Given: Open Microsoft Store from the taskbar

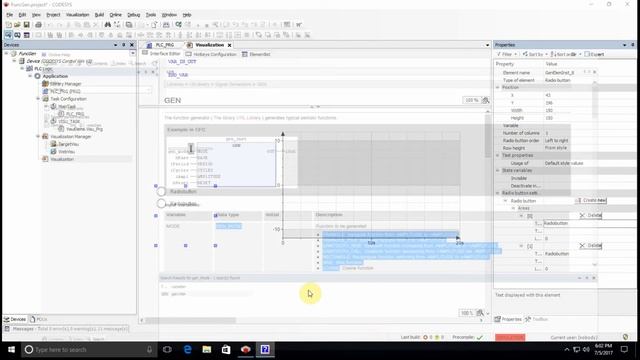Looking at the screenshot, I should pos(226,349).
